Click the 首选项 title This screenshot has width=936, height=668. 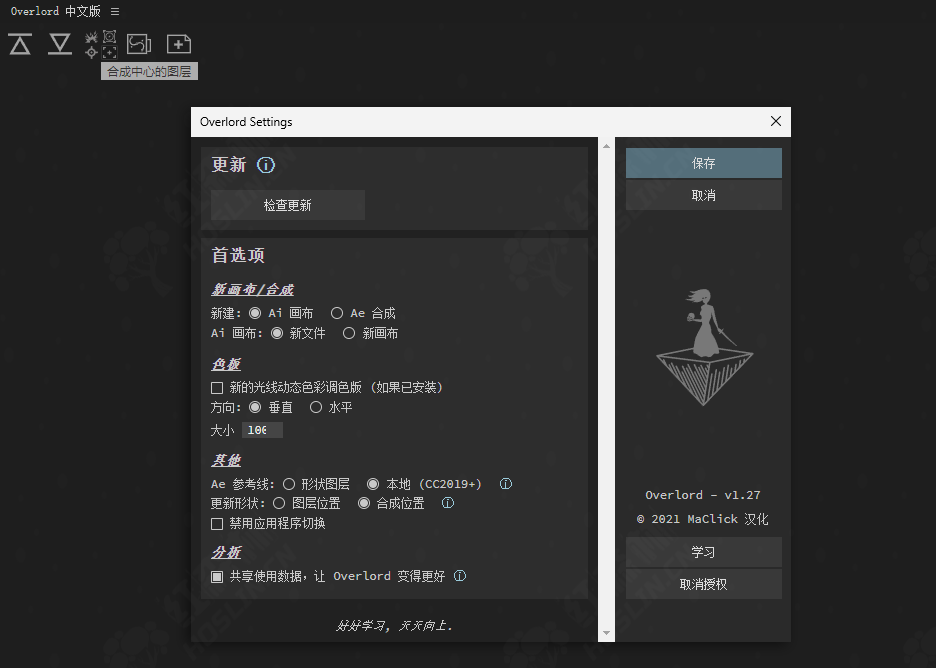238,255
